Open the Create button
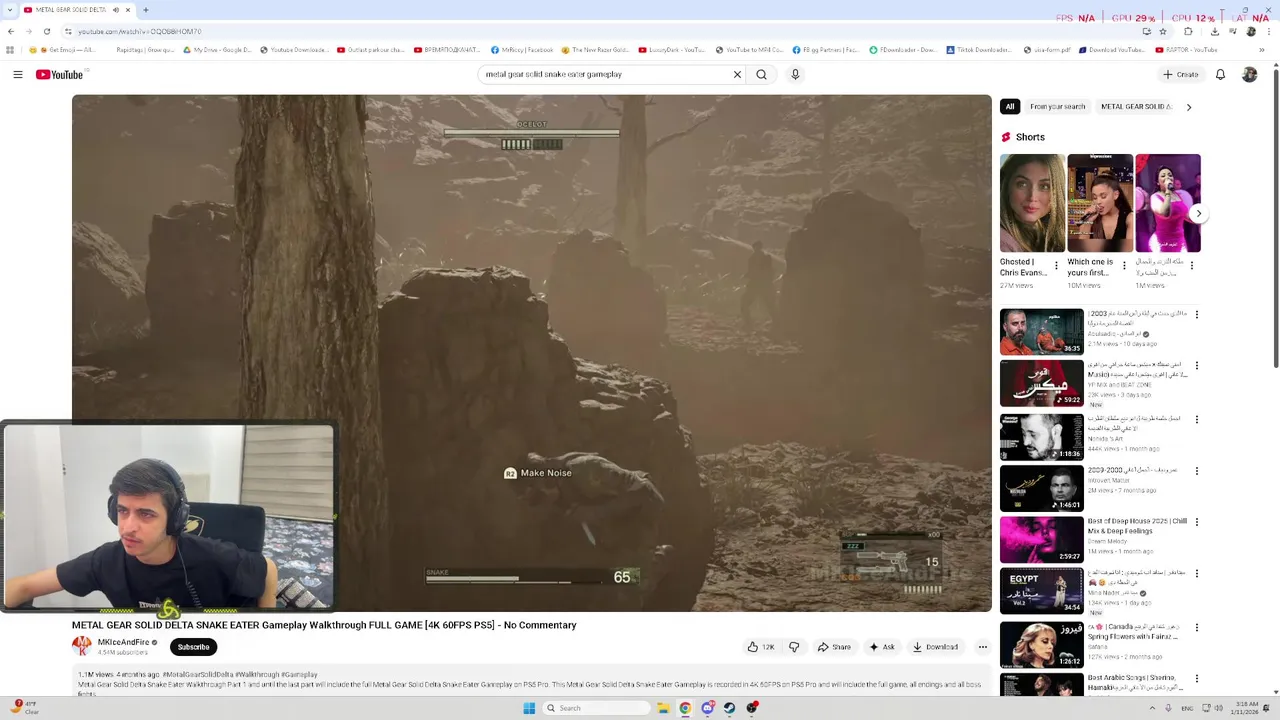This screenshot has width=1280, height=720. tap(1180, 74)
